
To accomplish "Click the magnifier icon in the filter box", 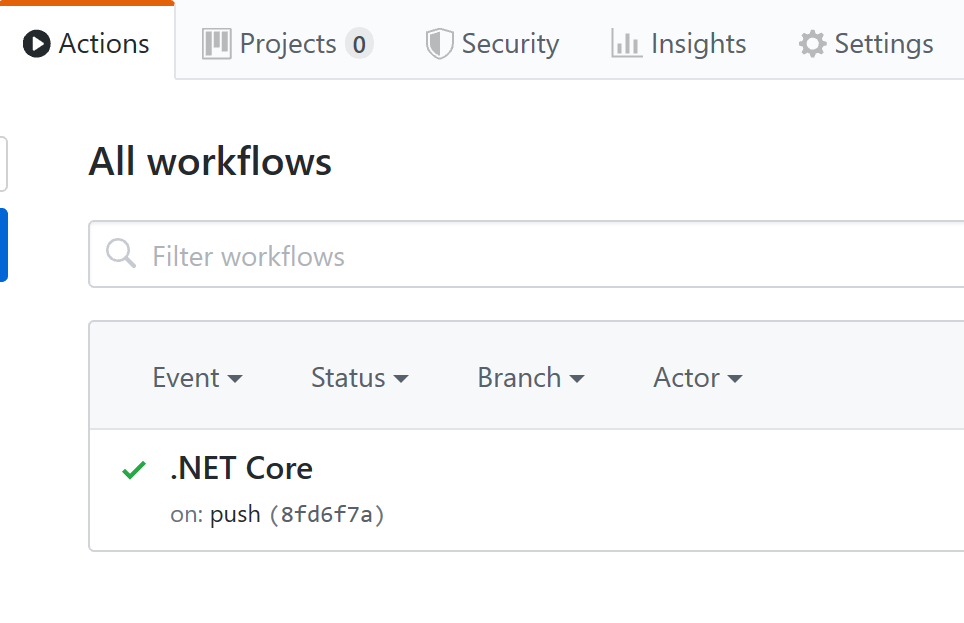I will click(121, 254).
